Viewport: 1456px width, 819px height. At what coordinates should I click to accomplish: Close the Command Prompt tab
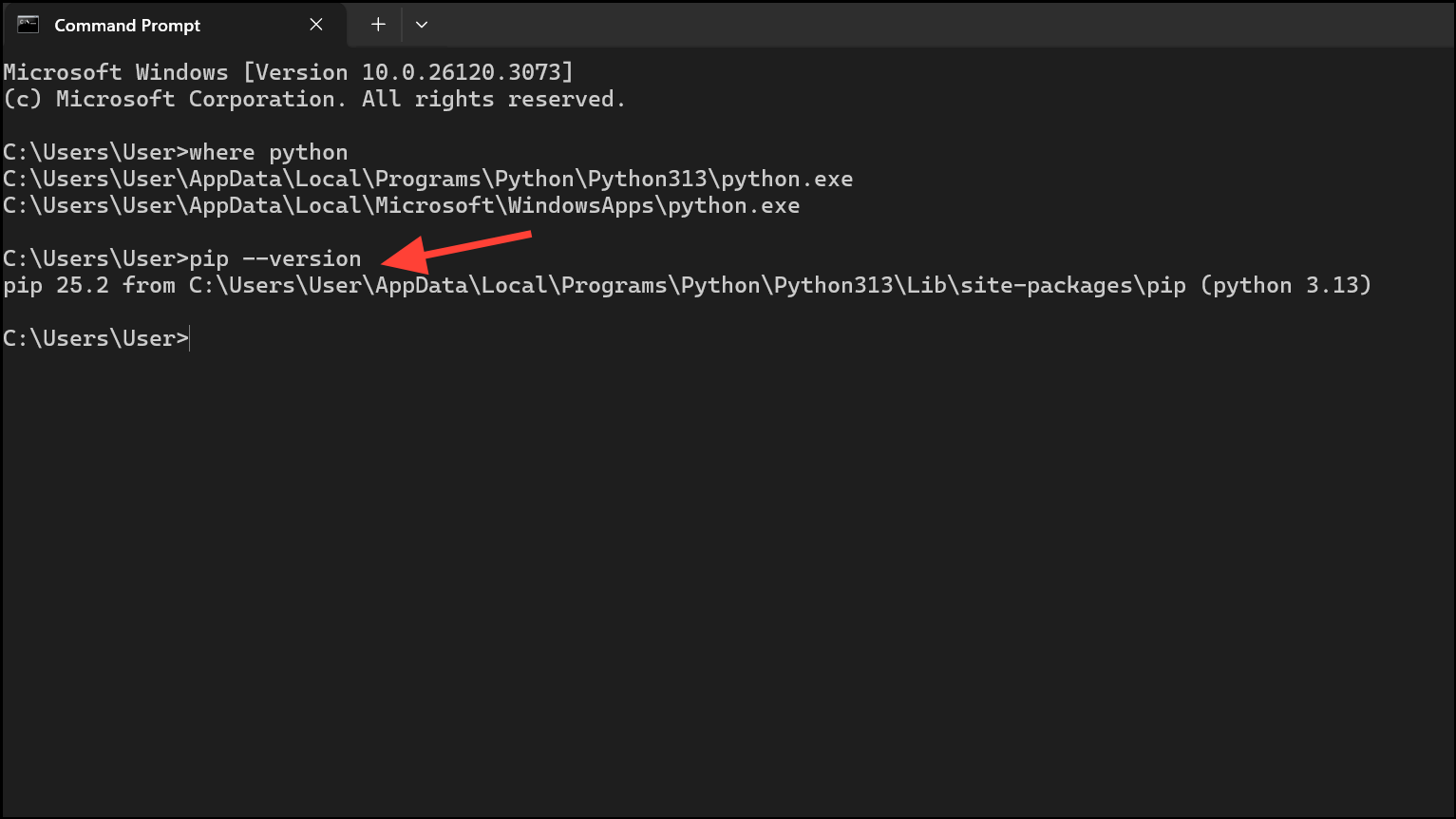coord(316,25)
